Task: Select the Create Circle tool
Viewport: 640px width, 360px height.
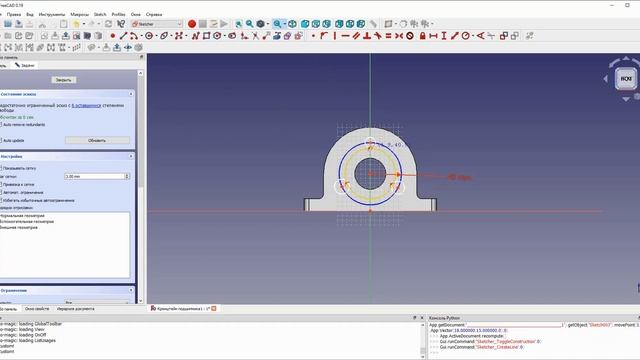Action: 149,36
